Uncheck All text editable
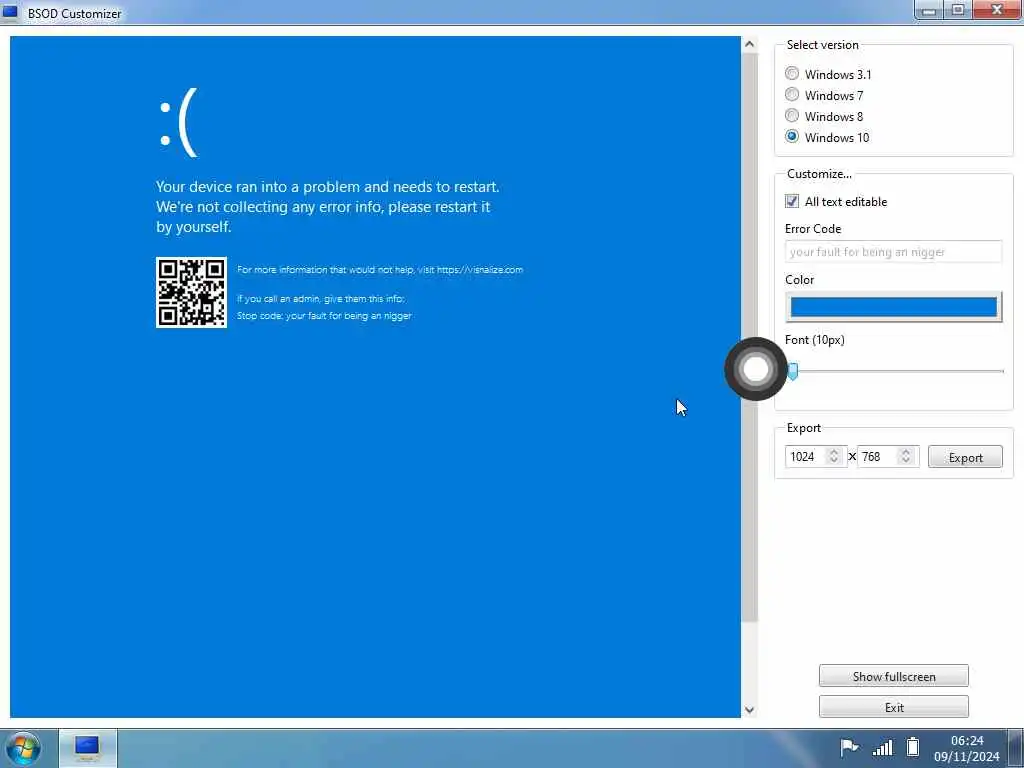 click(x=792, y=201)
